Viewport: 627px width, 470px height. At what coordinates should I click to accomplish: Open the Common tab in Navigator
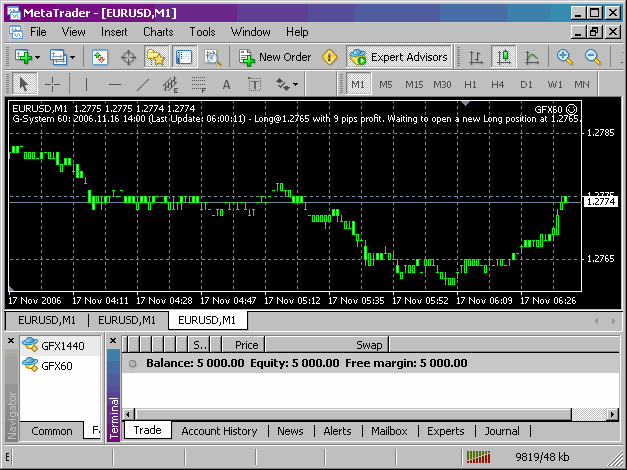pyautogui.click(x=52, y=431)
